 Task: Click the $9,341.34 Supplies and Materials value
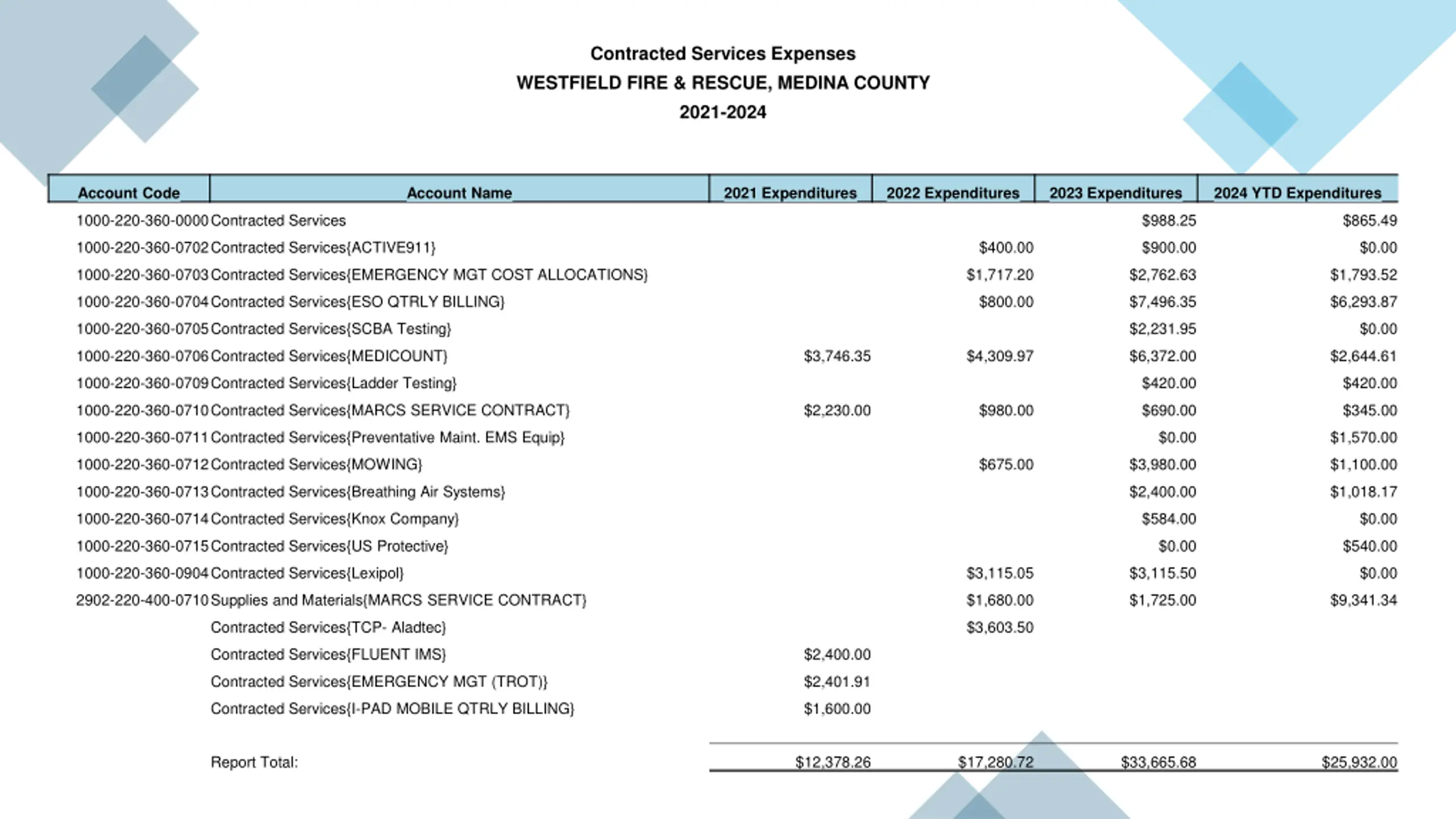point(1363,601)
